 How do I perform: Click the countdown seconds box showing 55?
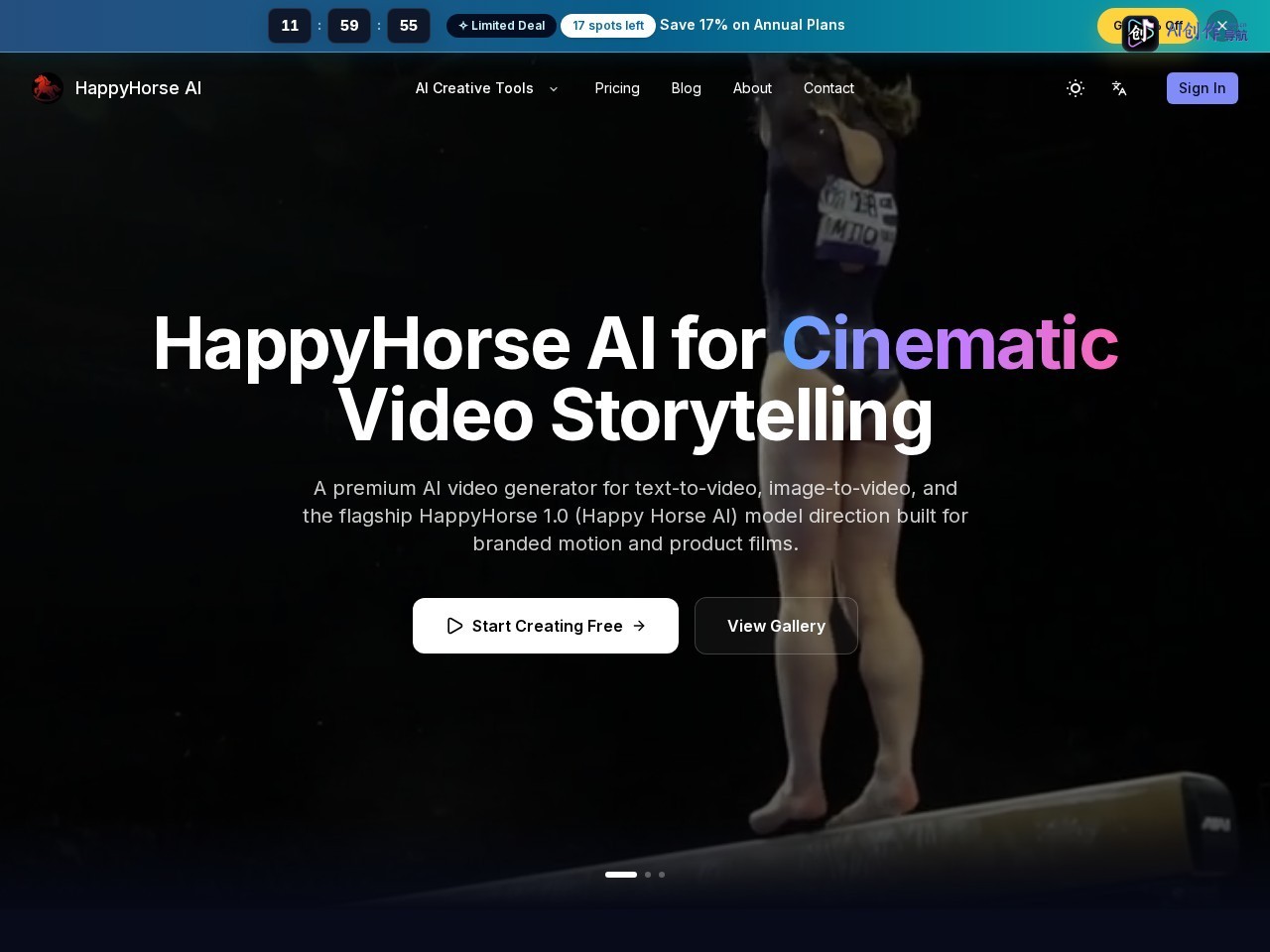pos(409,26)
